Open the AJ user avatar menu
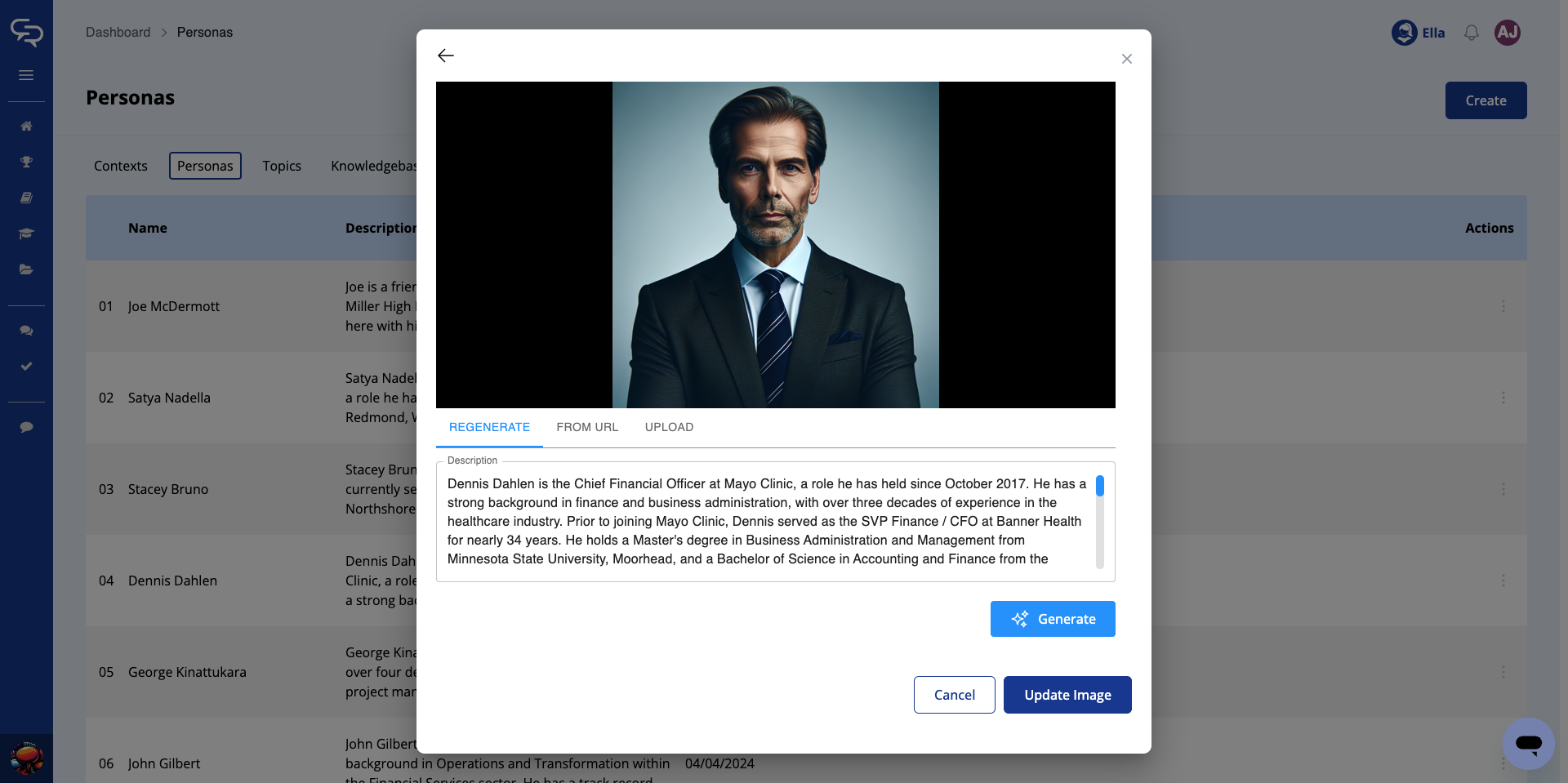Viewport: 1568px width, 783px height. (x=1507, y=33)
